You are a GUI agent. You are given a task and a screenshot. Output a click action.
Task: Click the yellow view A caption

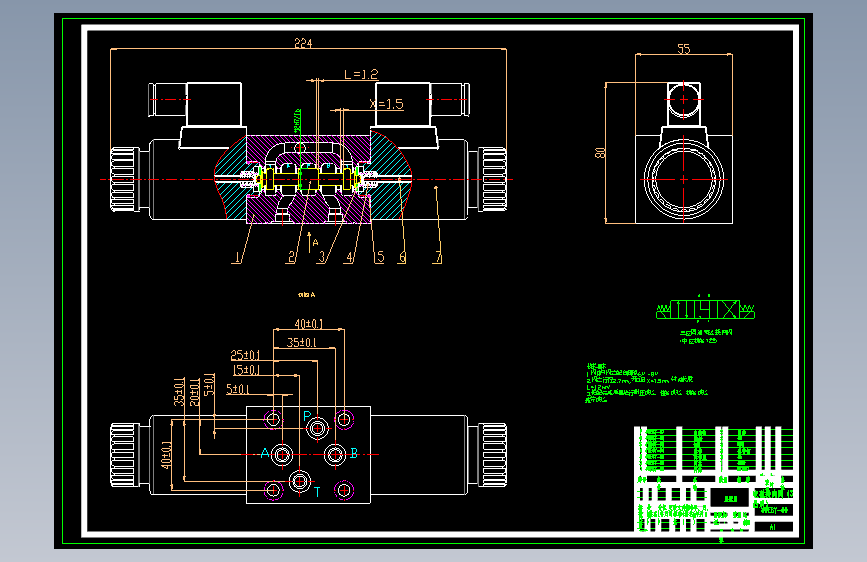point(306,295)
